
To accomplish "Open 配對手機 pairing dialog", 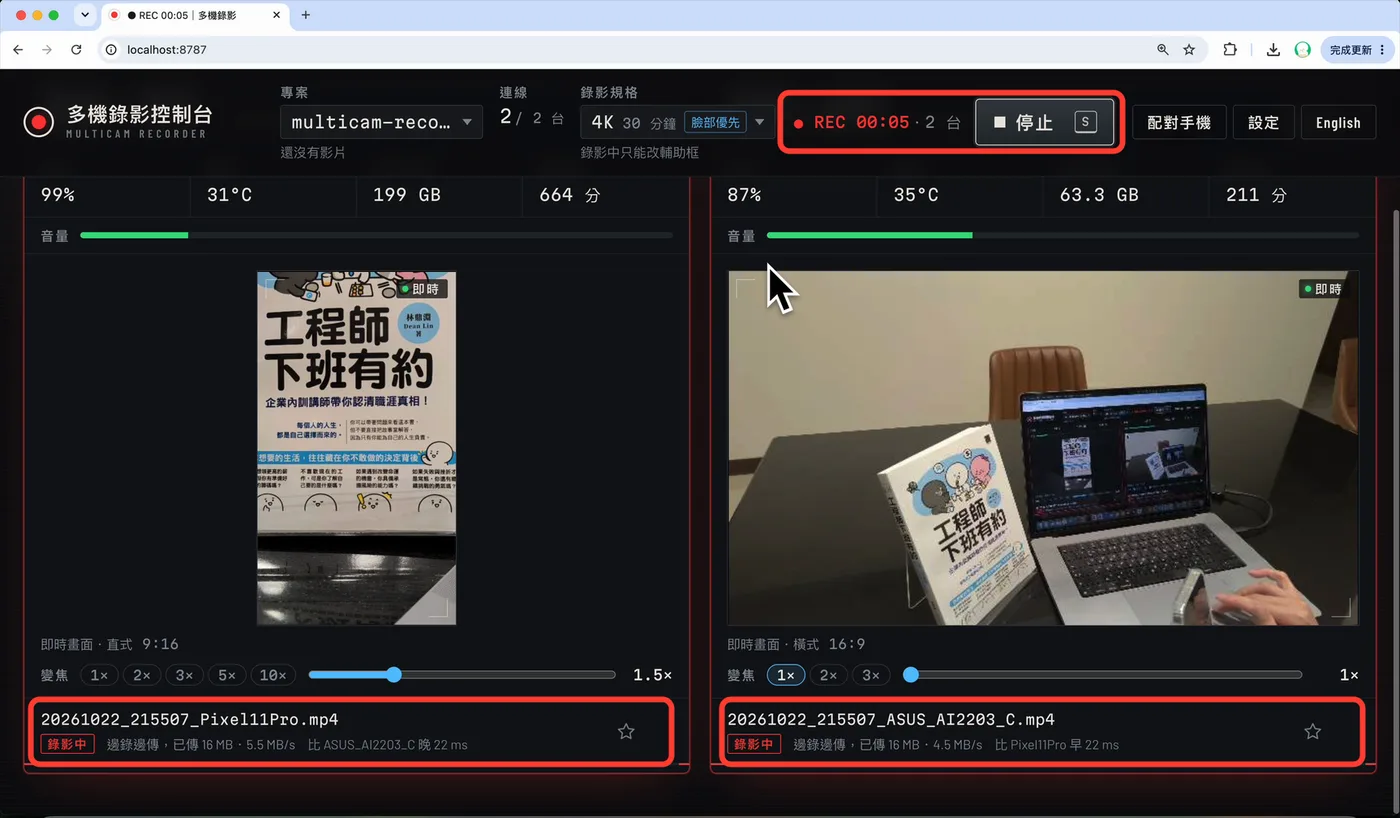I will (1179, 122).
